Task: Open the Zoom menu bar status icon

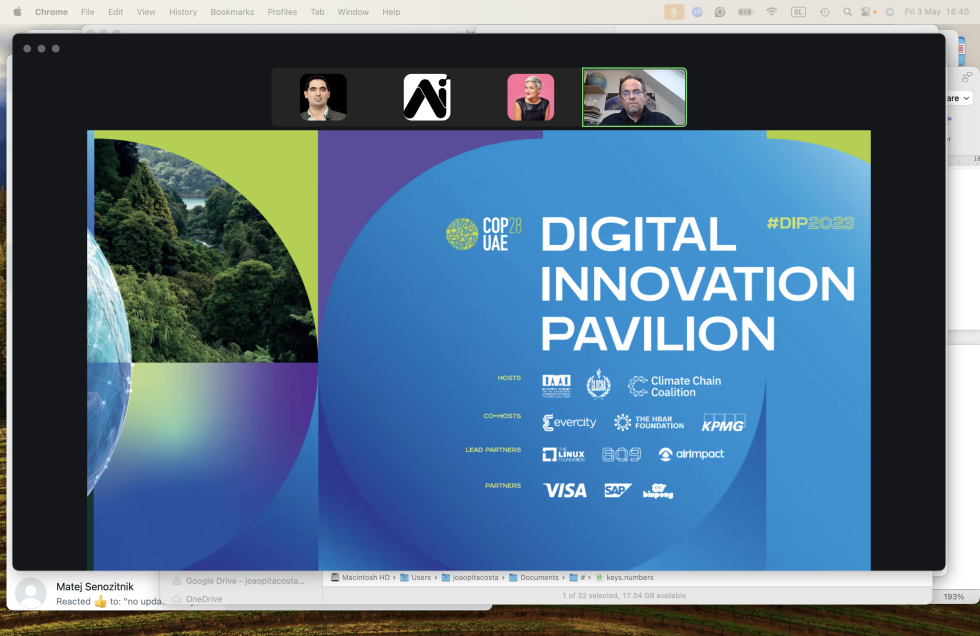Action: [697, 12]
